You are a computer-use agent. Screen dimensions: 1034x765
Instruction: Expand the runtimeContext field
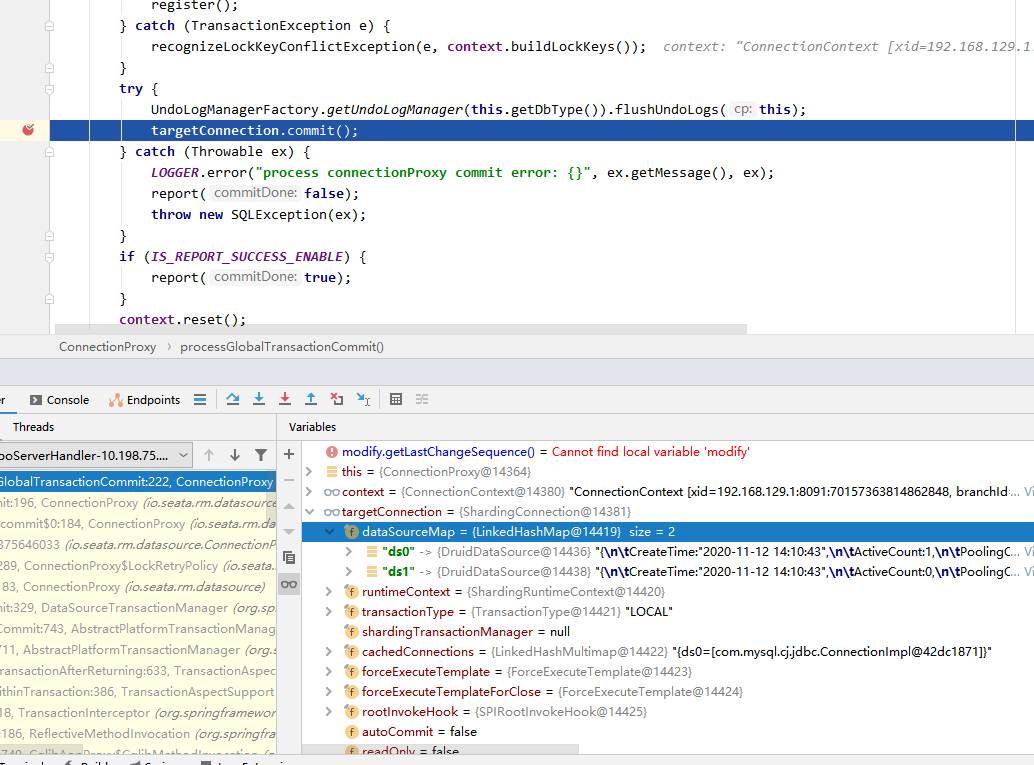click(x=329, y=592)
